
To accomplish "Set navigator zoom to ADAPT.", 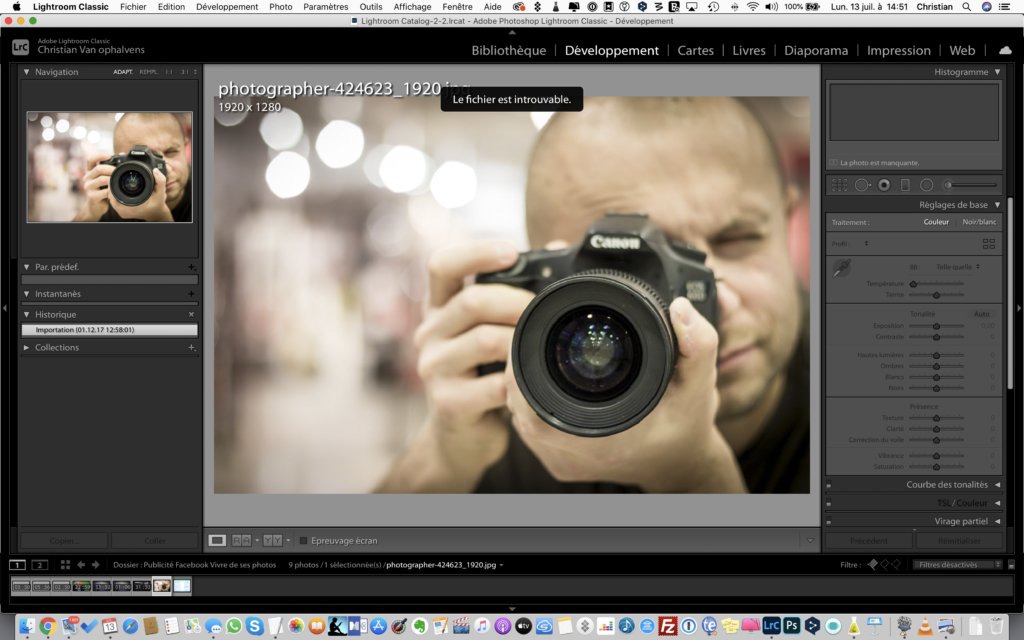I will (x=123, y=72).
